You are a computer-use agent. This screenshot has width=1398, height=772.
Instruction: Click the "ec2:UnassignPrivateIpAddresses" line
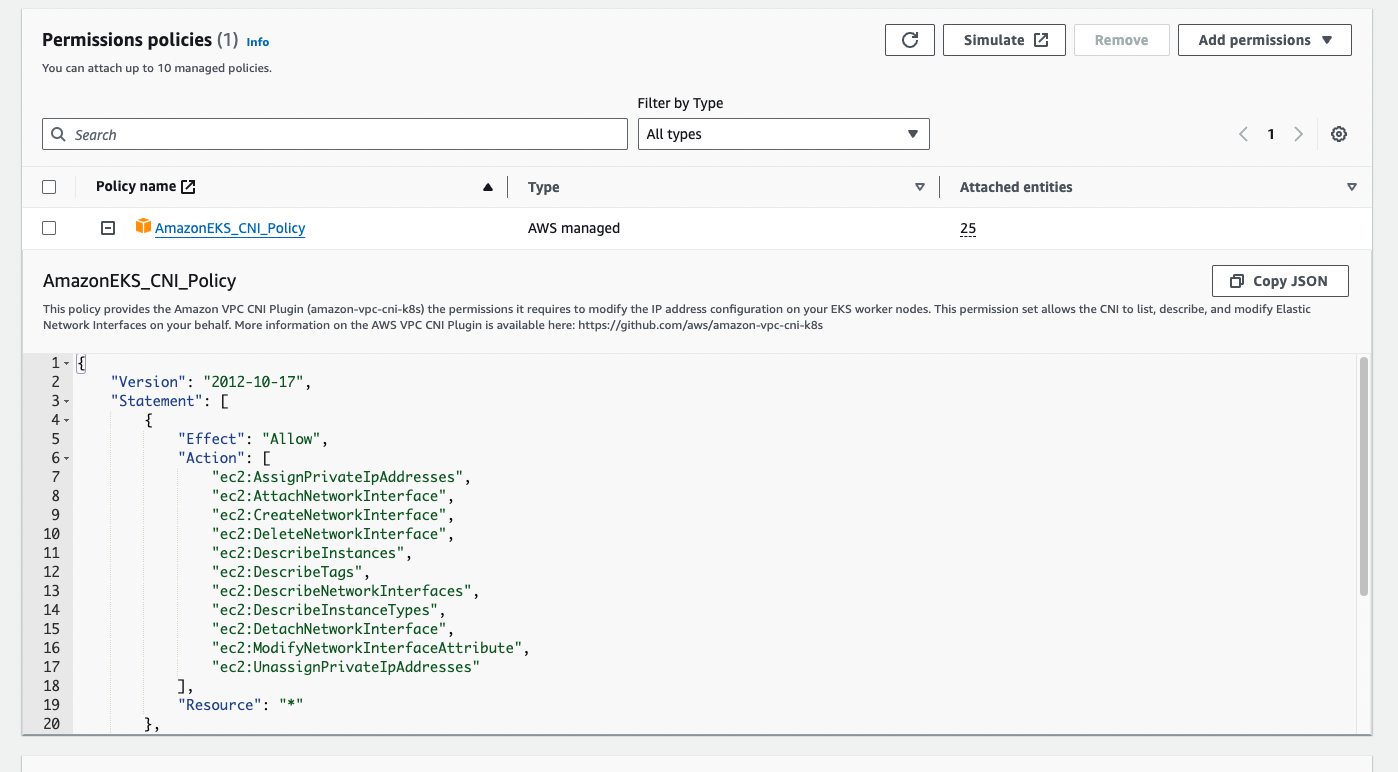pyautogui.click(x=346, y=667)
